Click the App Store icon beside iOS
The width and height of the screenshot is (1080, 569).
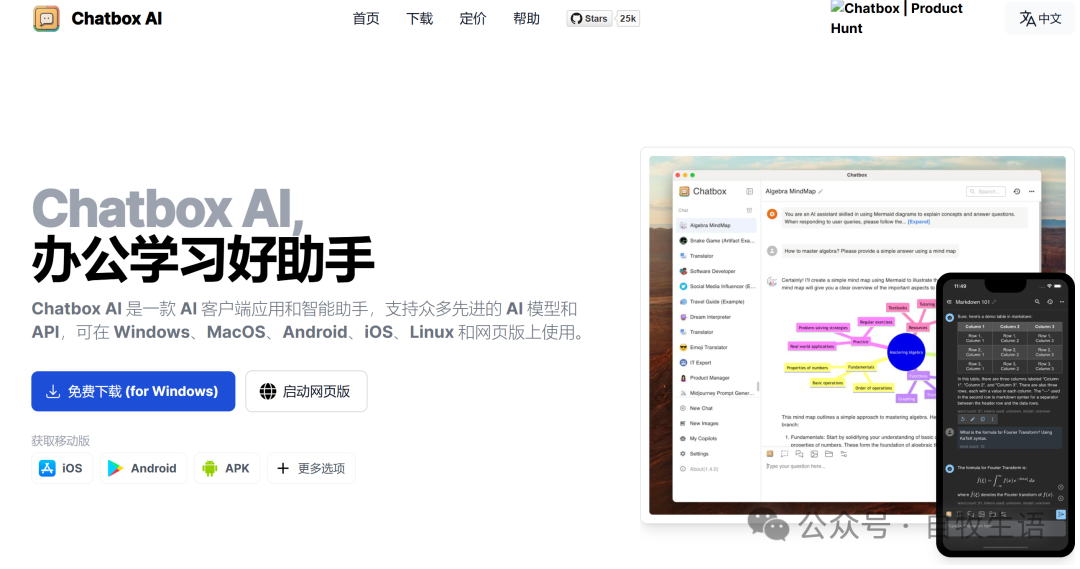[47, 468]
